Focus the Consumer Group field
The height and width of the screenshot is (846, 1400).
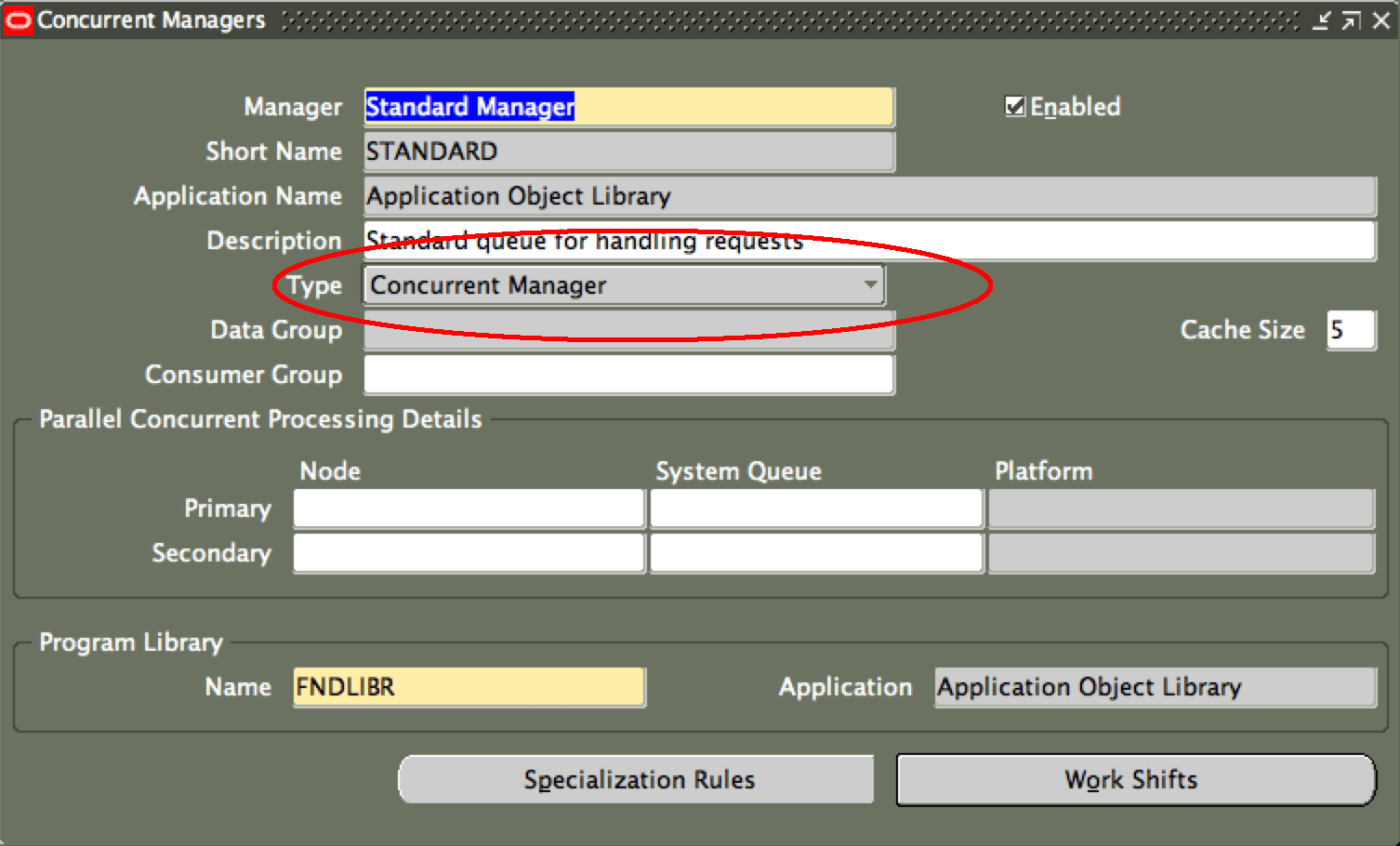point(628,375)
